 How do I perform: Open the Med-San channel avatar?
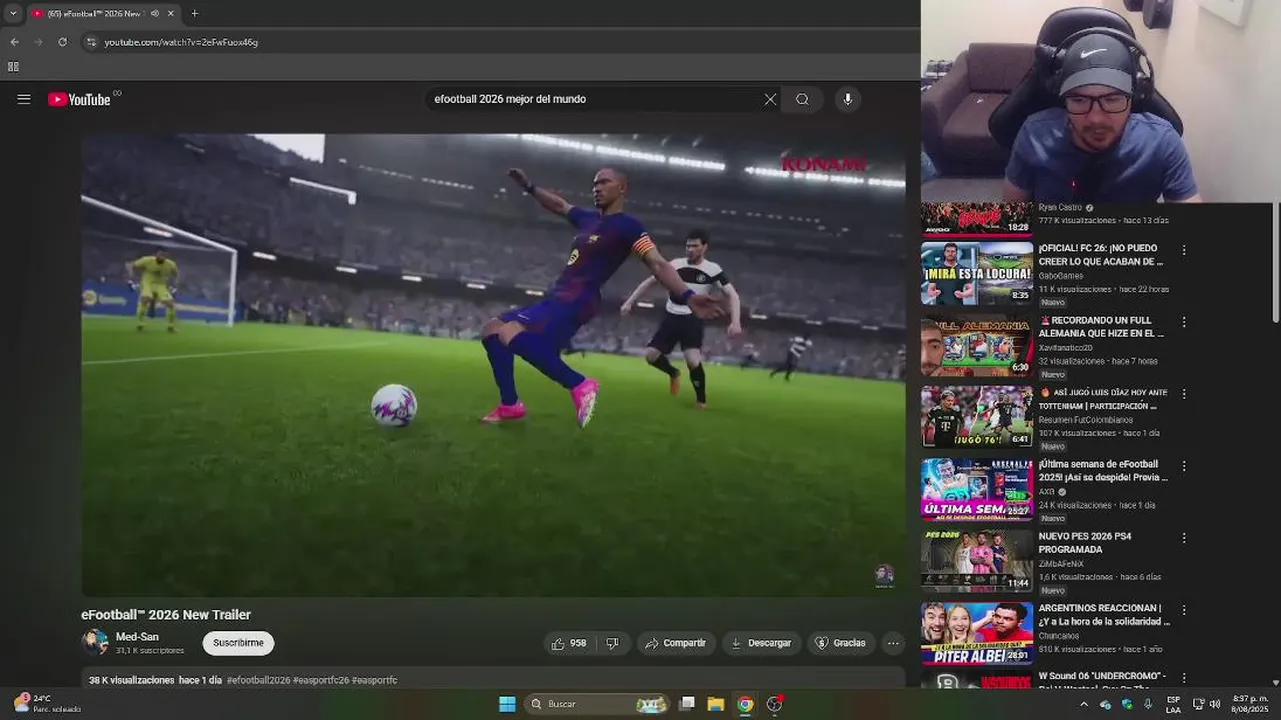click(95, 642)
